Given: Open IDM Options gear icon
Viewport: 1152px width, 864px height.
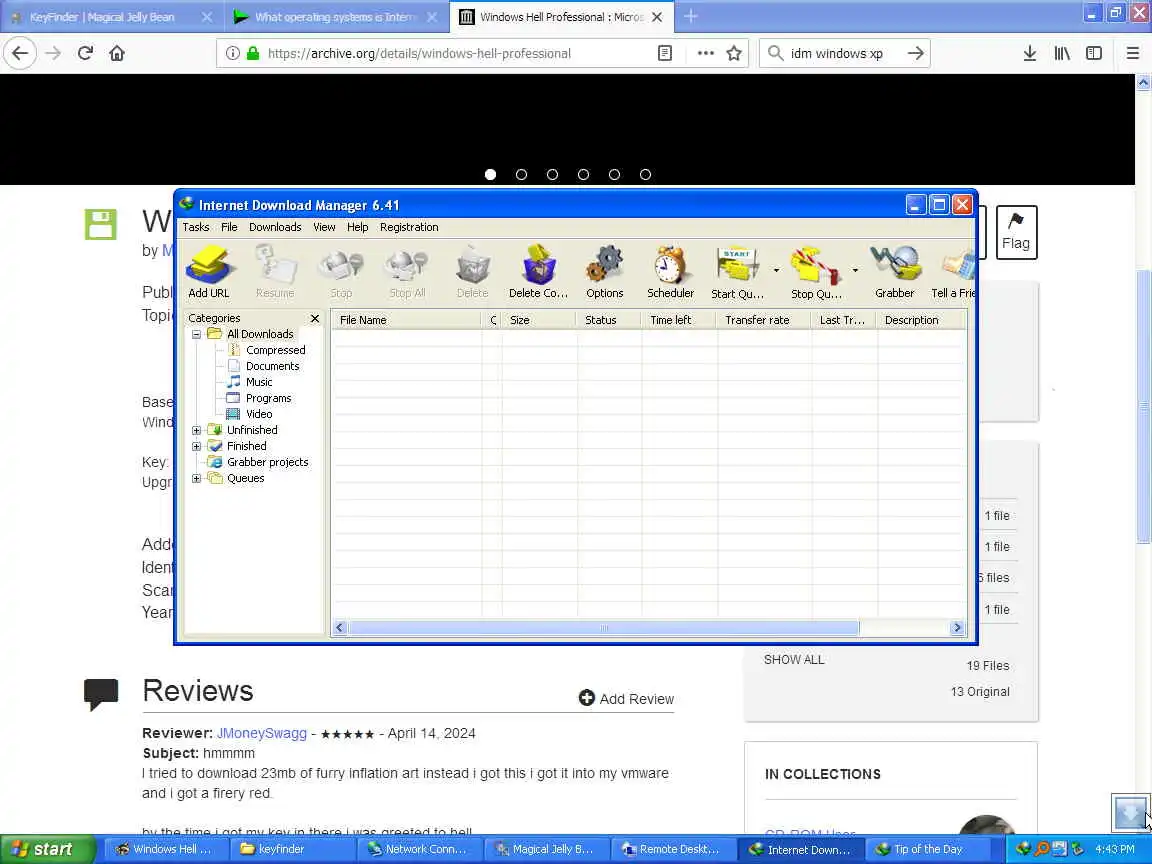Looking at the screenshot, I should pos(605,272).
